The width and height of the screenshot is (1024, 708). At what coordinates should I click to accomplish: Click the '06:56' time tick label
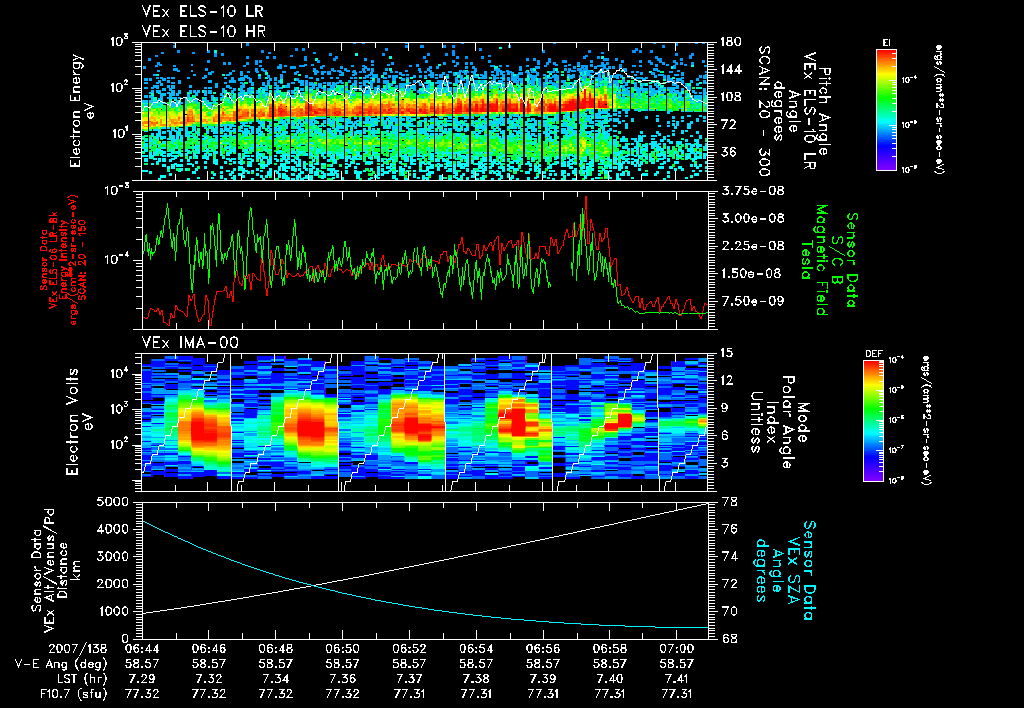coord(543,649)
